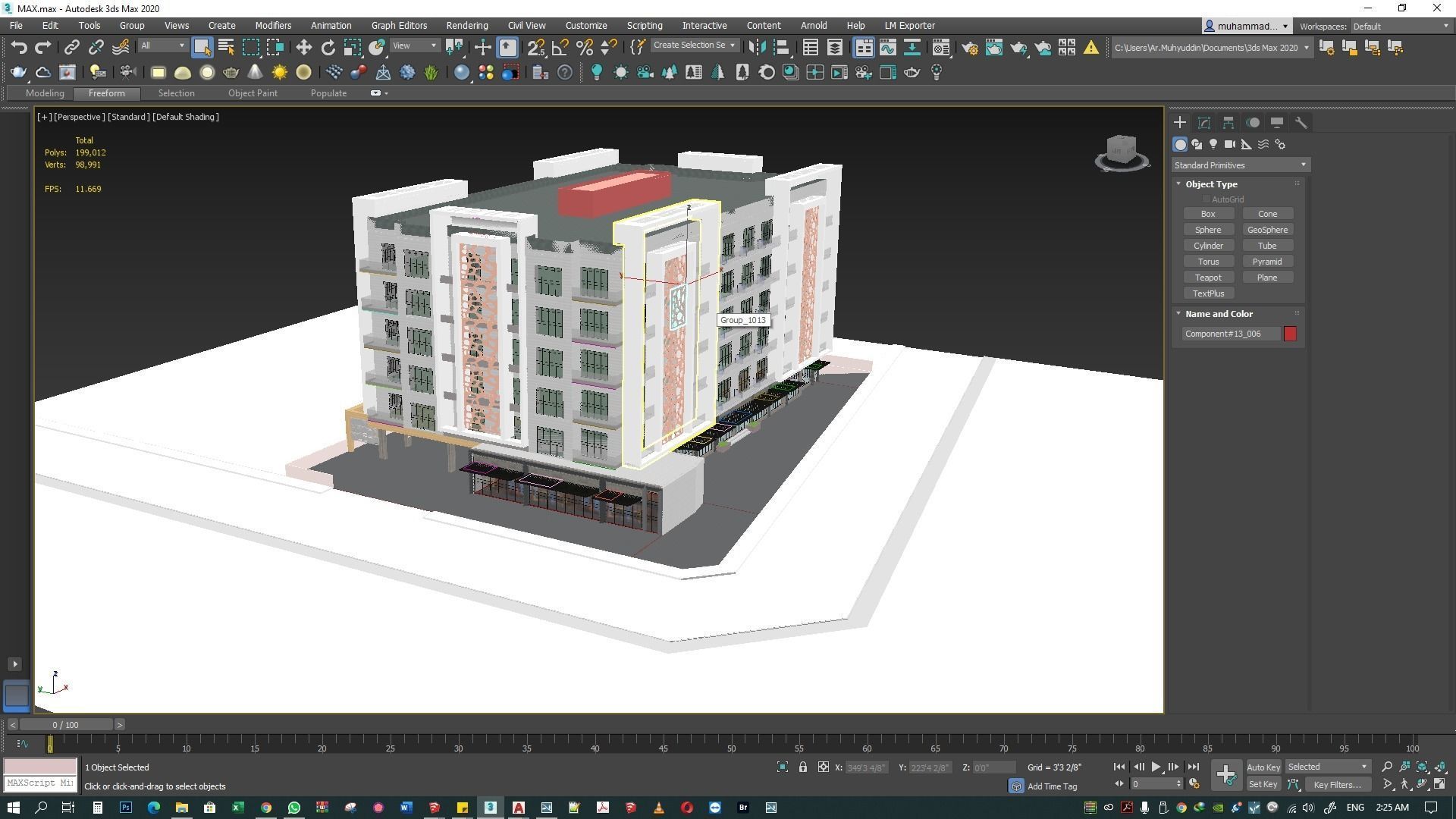This screenshot has height=819, width=1456.
Task: Click the Pyramid button
Action: 1267,262
